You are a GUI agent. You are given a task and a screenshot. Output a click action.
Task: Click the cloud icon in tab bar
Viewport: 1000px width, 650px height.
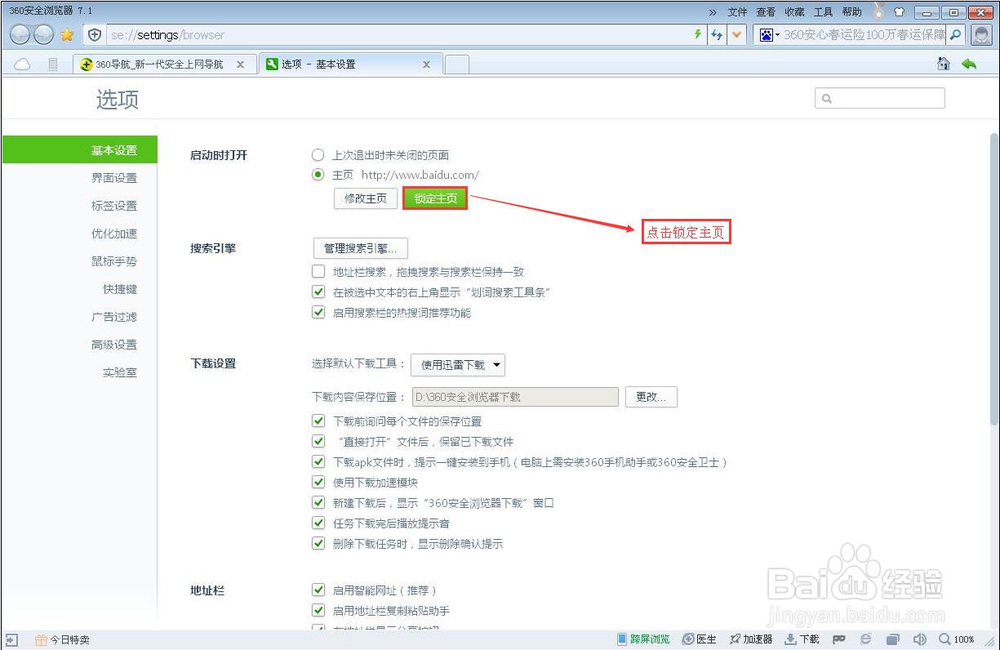click(22, 64)
